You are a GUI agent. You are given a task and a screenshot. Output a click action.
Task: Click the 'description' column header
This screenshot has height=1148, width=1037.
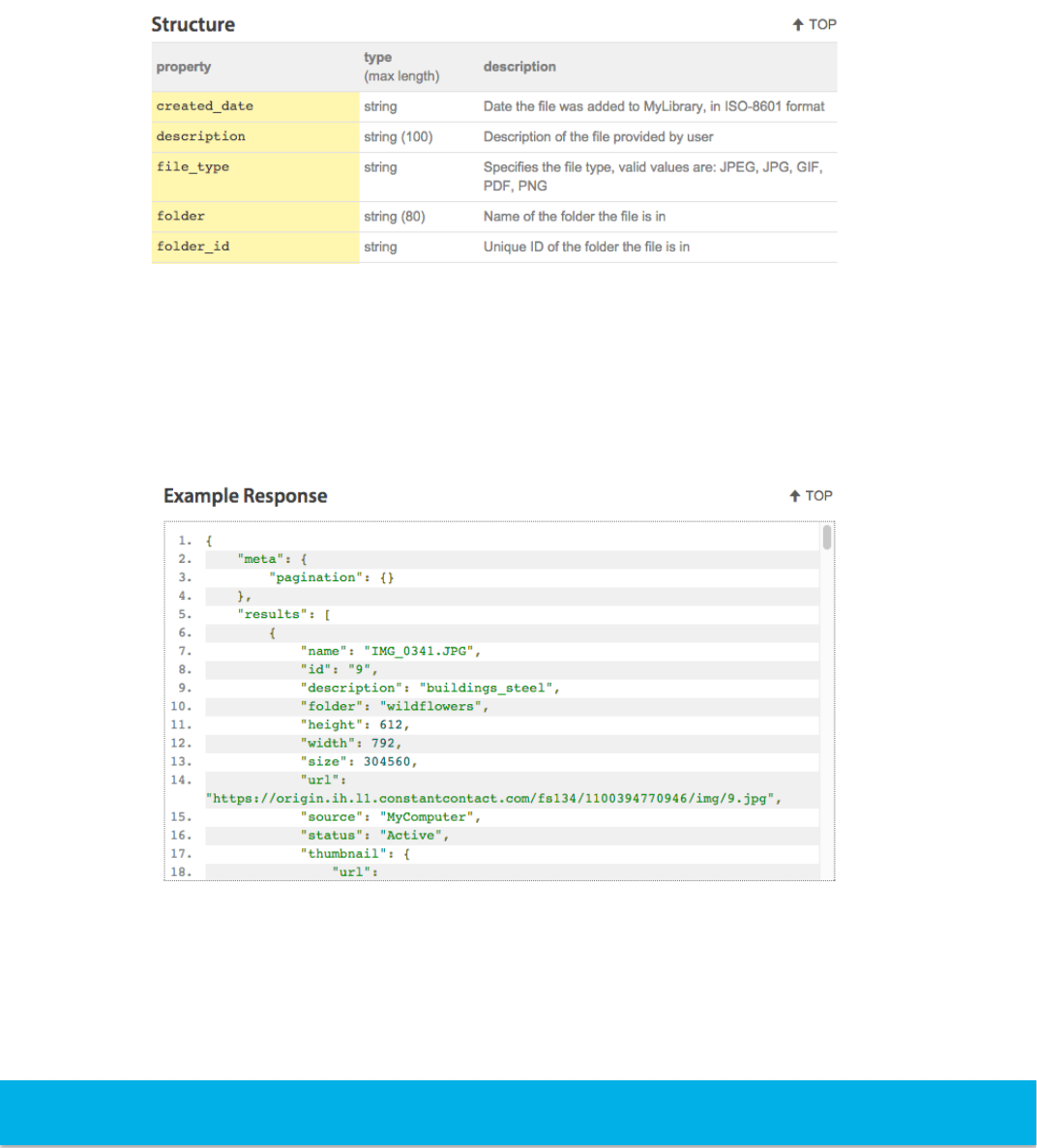click(519, 67)
